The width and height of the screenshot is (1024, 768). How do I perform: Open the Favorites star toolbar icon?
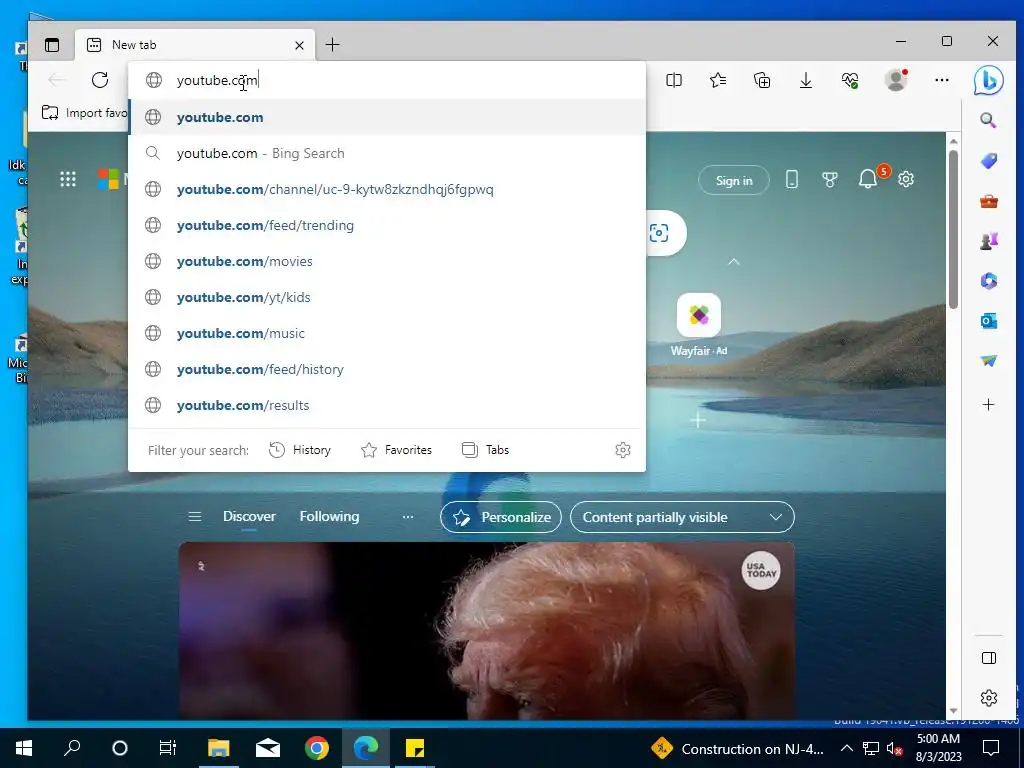pyautogui.click(x=718, y=80)
